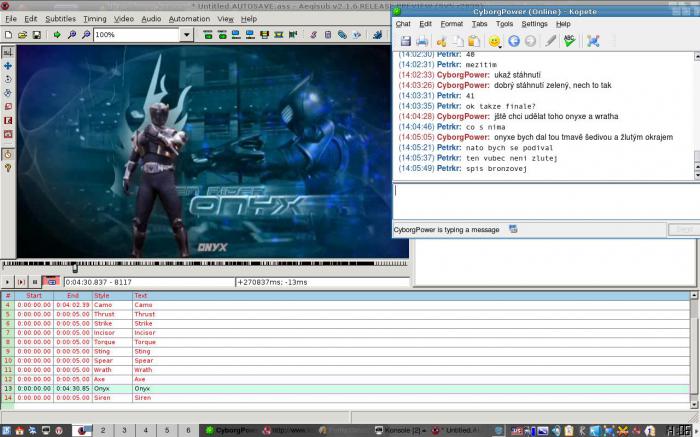The image size is (700, 437).
Task: Play the current subtitle line button
Action: (x=21, y=282)
